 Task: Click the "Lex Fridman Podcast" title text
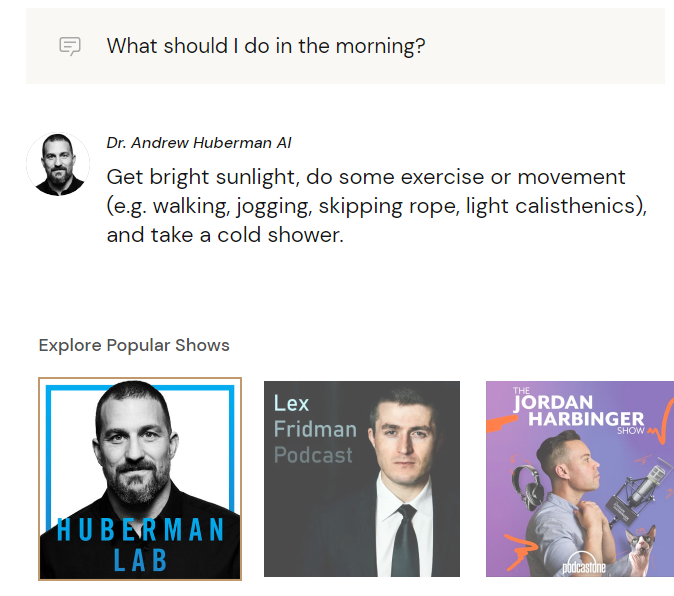click(x=314, y=430)
